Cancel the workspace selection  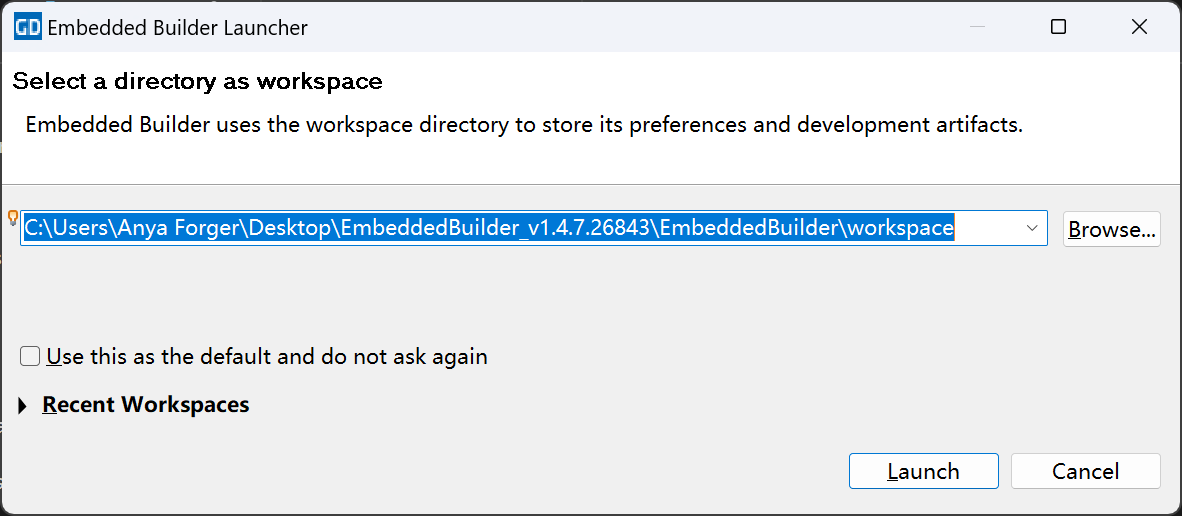click(1085, 471)
